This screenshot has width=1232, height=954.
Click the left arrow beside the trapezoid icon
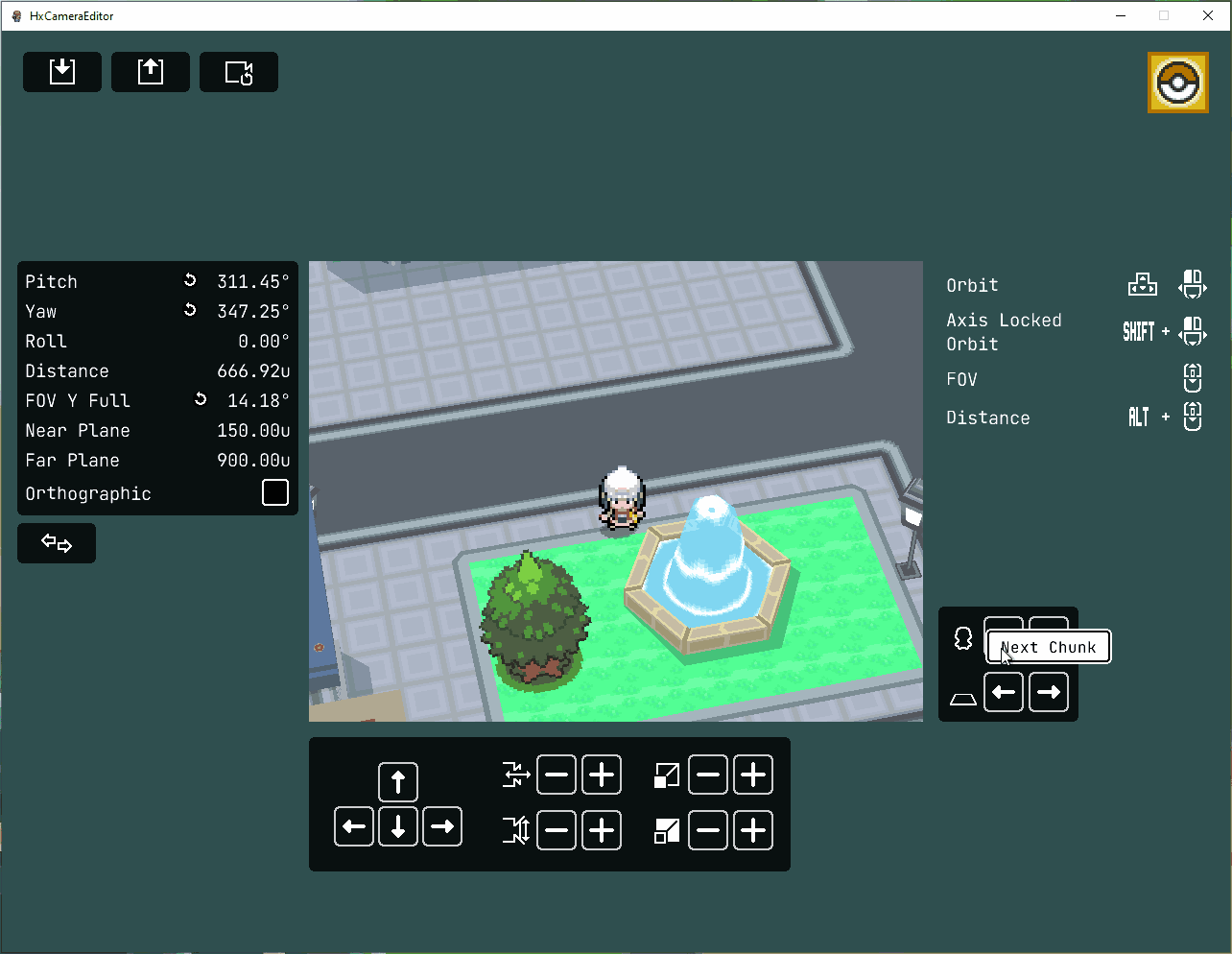[x=1004, y=692]
